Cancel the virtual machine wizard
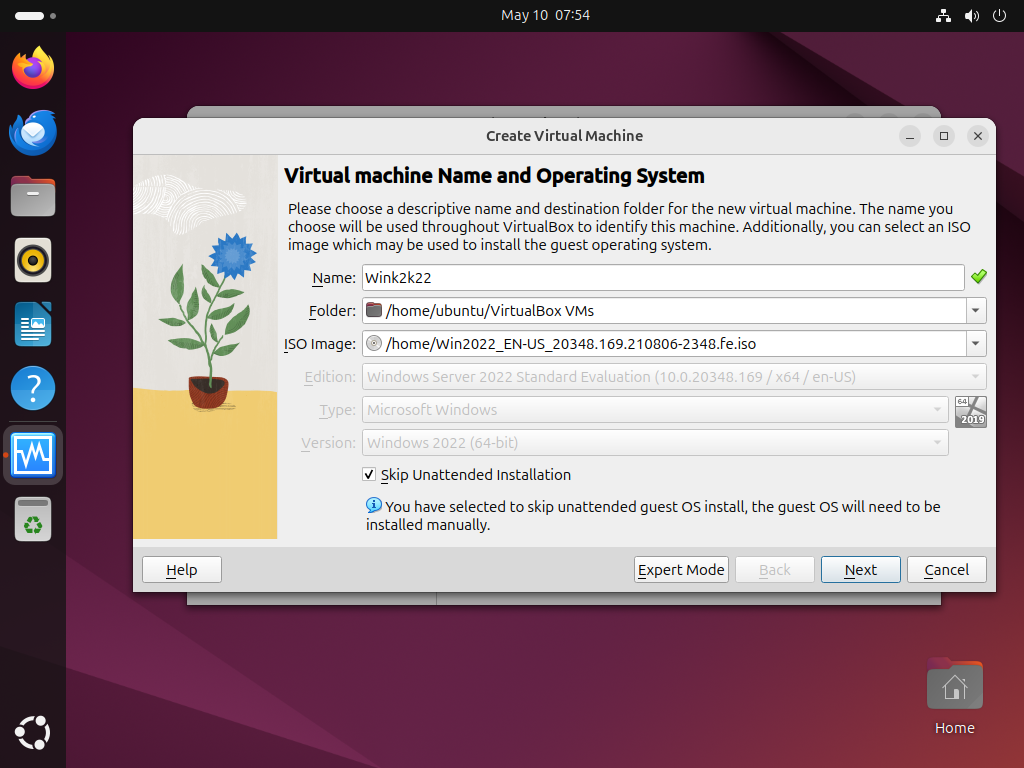The width and height of the screenshot is (1024, 768). pos(946,569)
